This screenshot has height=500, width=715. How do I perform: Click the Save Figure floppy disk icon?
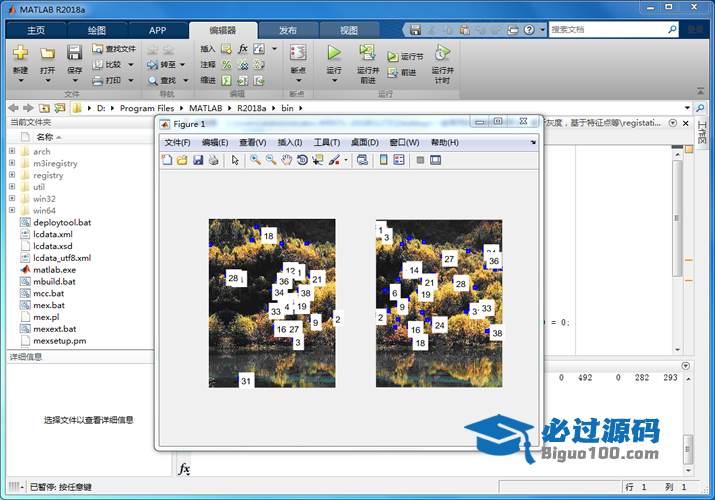[198, 160]
